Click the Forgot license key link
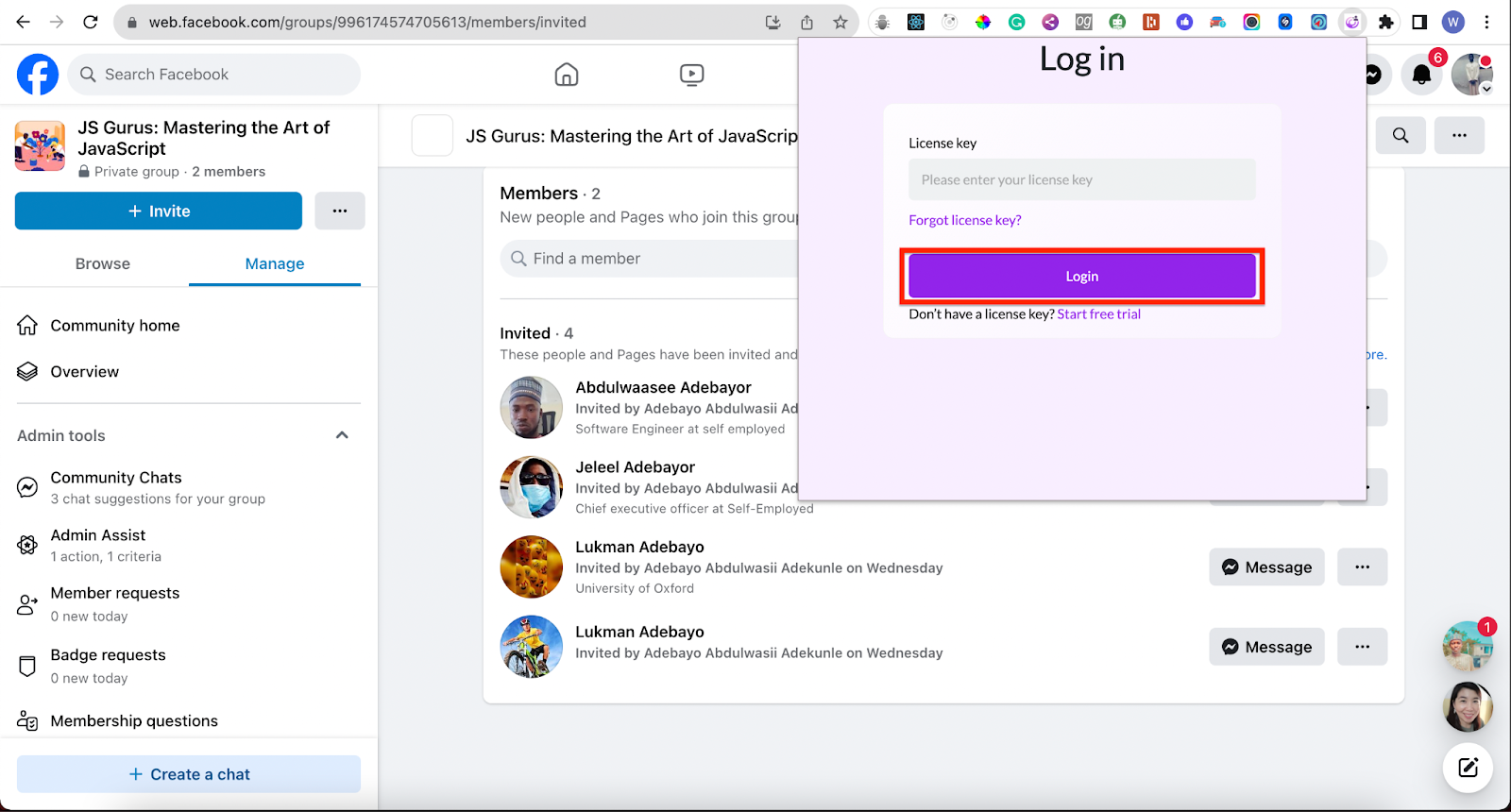The height and width of the screenshot is (812, 1511). [964, 220]
